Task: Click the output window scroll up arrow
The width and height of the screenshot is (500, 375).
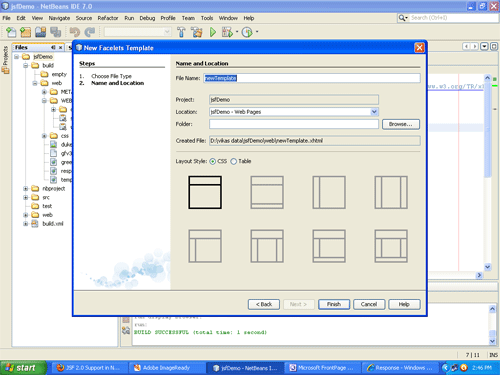Action: pos(492,309)
